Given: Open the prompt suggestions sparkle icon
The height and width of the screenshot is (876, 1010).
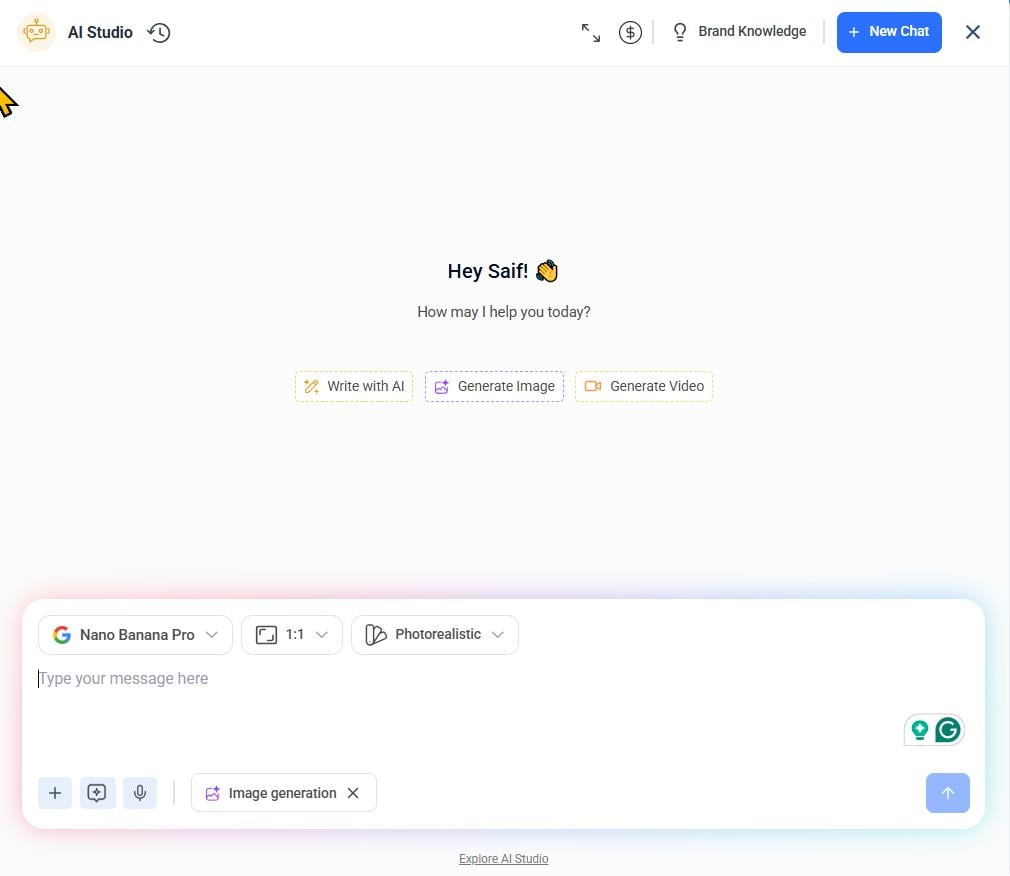Looking at the screenshot, I should click(x=97, y=792).
